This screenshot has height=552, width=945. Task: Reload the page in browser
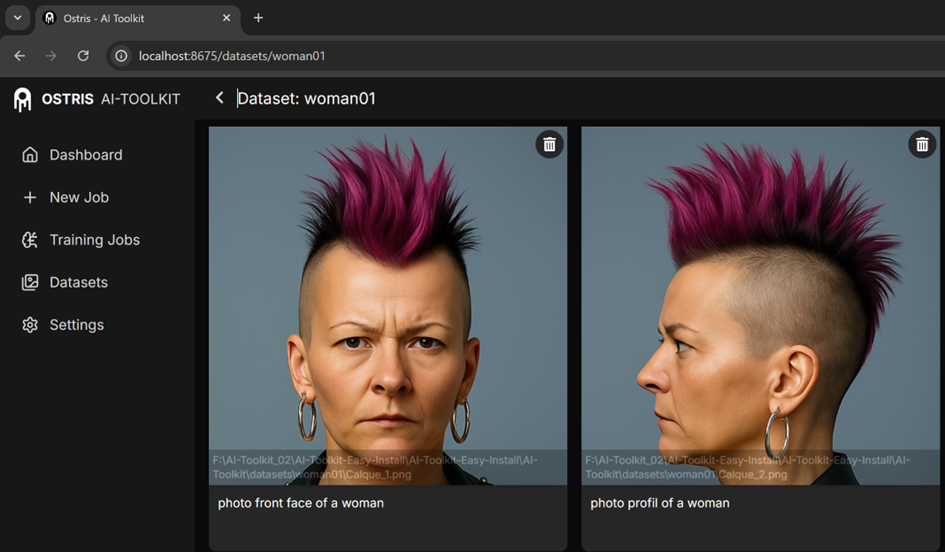point(83,56)
